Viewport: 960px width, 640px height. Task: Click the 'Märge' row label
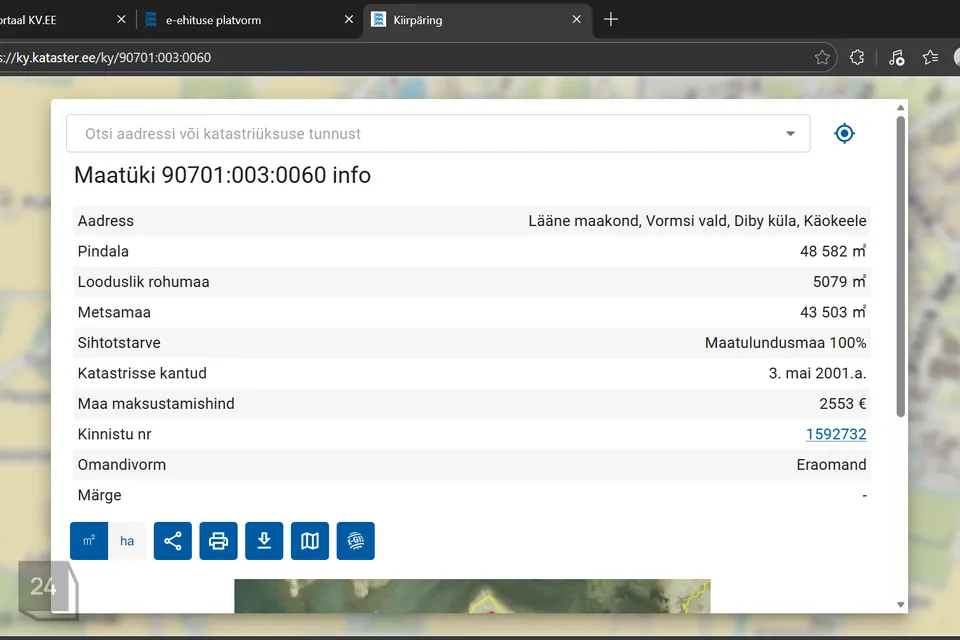pyautogui.click(x=99, y=495)
